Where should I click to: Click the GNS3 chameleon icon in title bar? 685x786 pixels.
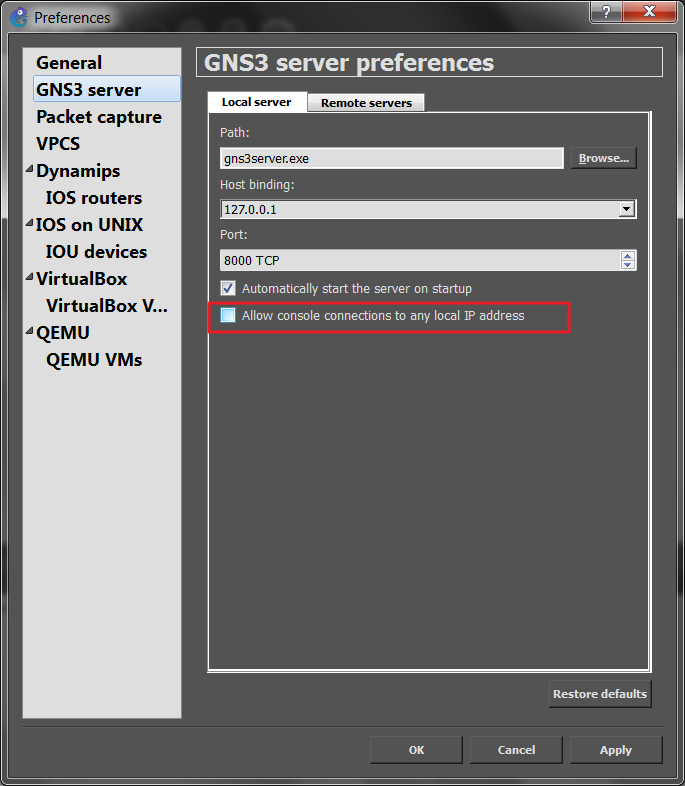tap(19, 18)
